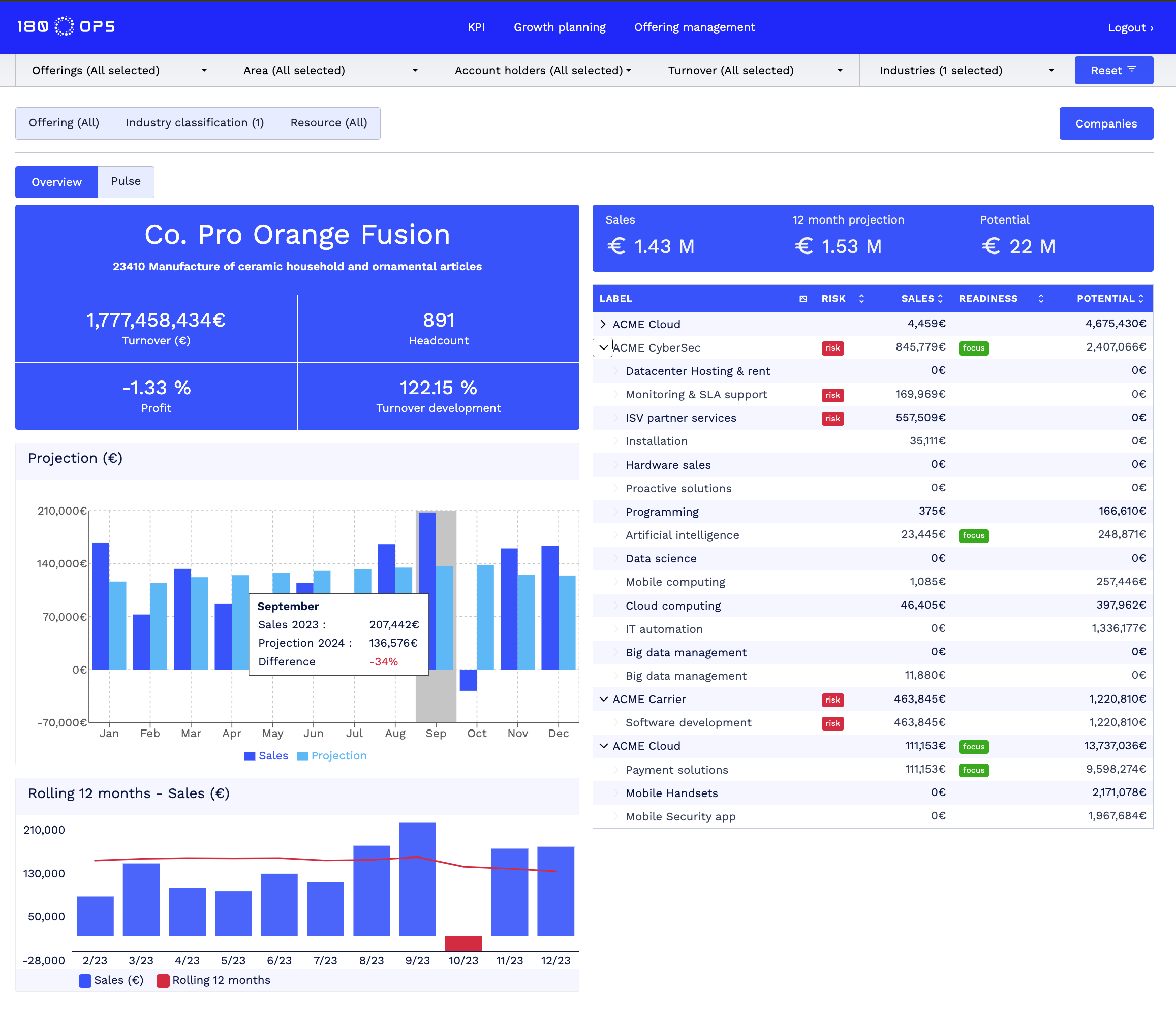Click the euro icon beside the Sales figure
The width and height of the screenshot is (1176, 1016).
(616, 246)
